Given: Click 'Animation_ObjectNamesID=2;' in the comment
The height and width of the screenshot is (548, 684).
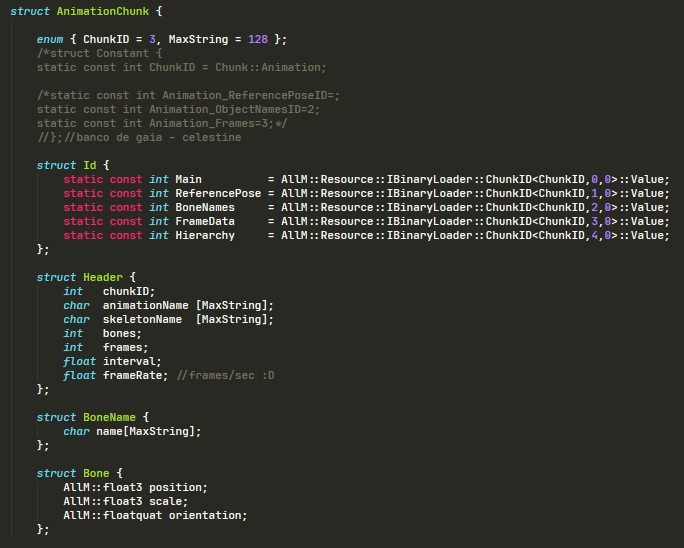Looking at the screenshot, I should (235, 109).
